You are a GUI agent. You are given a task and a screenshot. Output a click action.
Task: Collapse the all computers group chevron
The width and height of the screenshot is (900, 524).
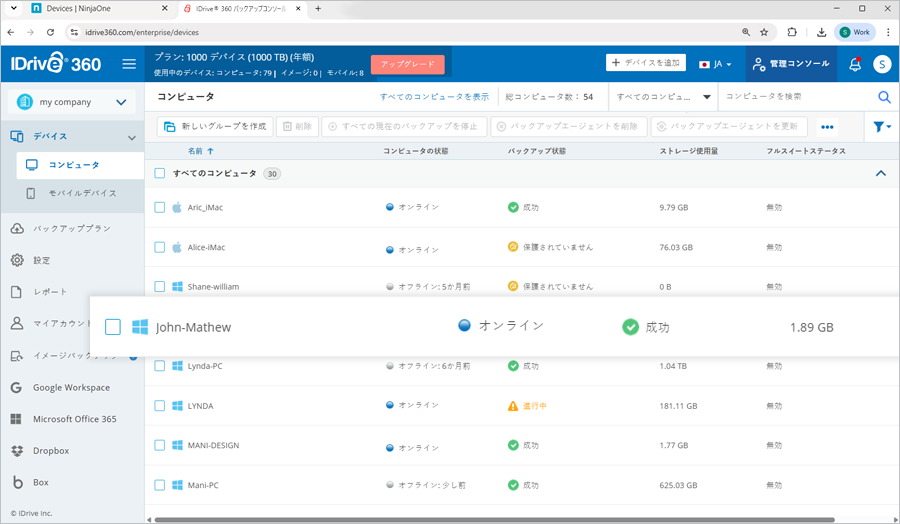click(881, 173)
